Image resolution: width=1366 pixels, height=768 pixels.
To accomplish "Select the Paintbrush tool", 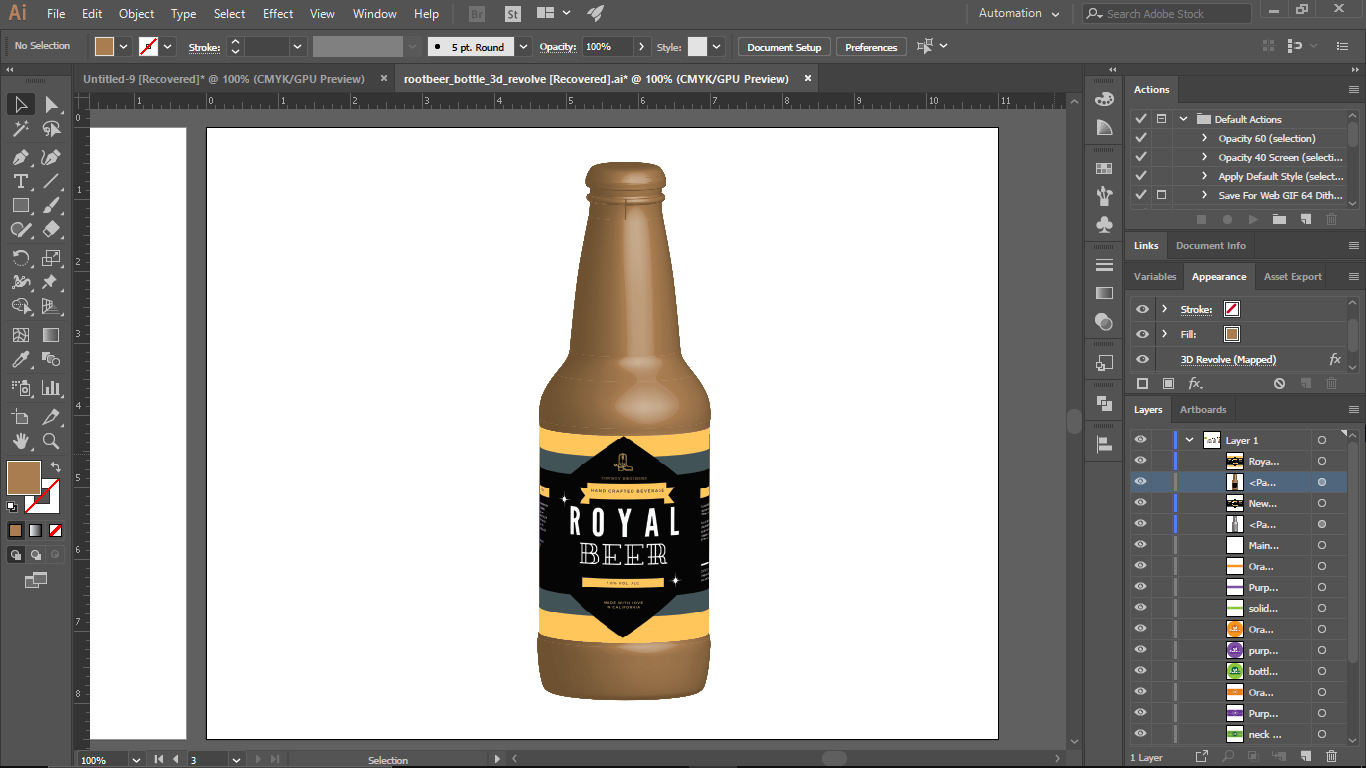I will coord(51,205).
